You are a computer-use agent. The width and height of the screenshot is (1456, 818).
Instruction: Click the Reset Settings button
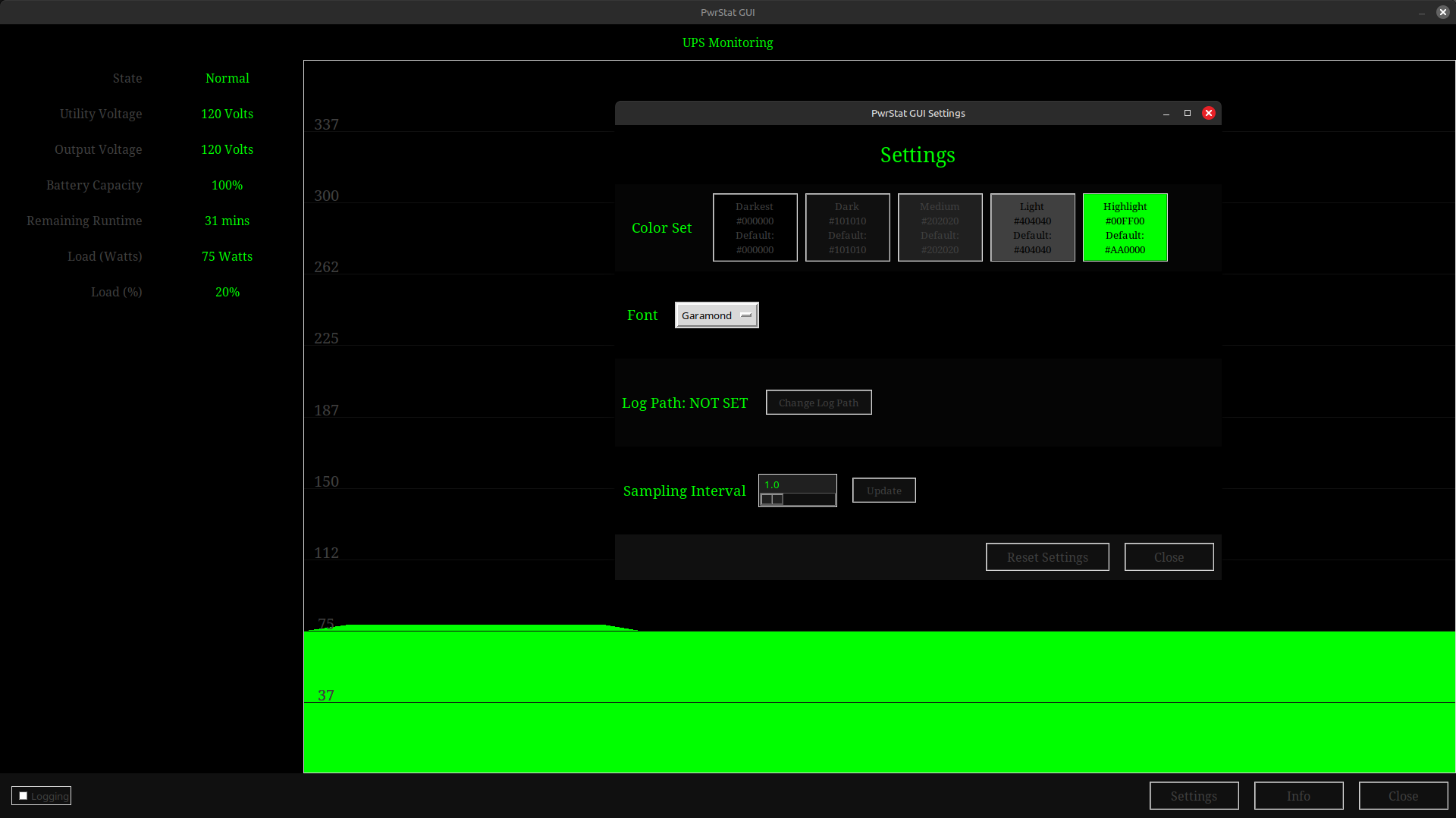[x=1046, y=557]
